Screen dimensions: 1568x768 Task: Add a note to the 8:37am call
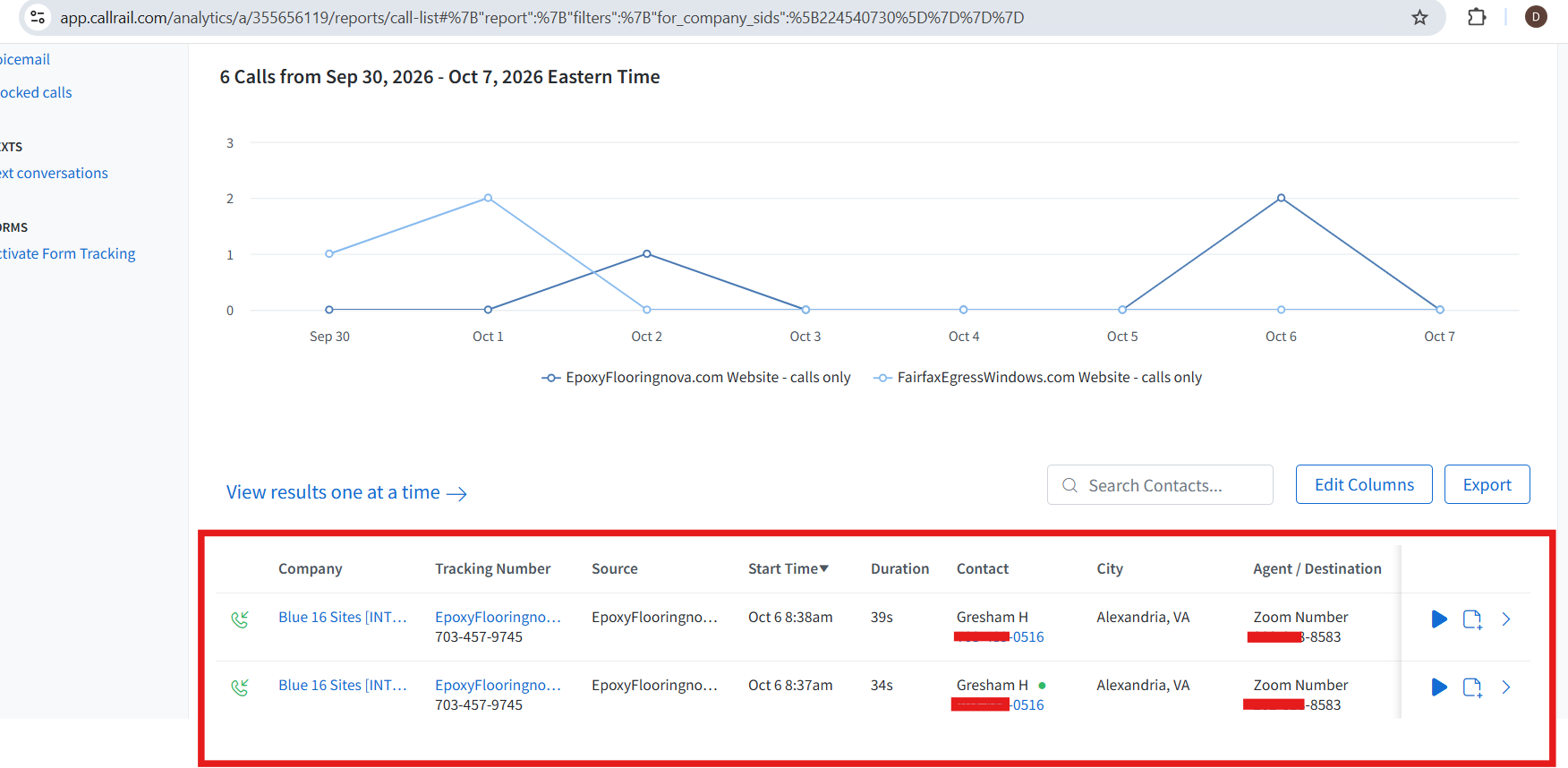1472,687
